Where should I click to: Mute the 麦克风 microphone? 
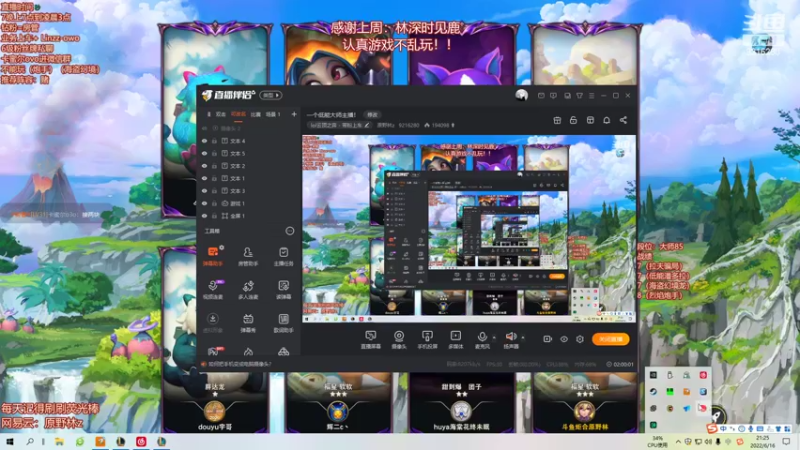tap(482, 340)
